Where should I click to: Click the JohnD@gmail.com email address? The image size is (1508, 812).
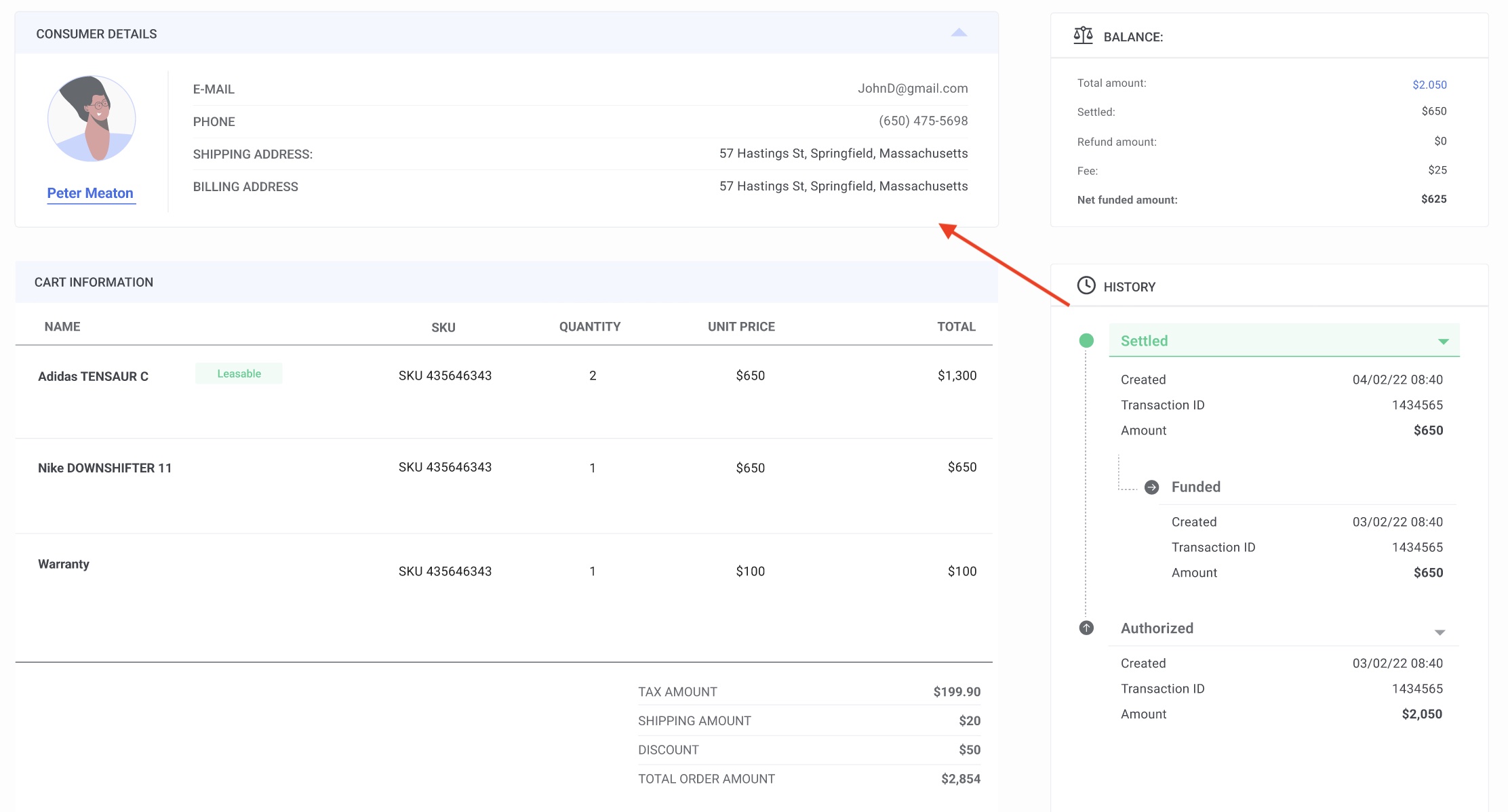[x=913, y=88]
